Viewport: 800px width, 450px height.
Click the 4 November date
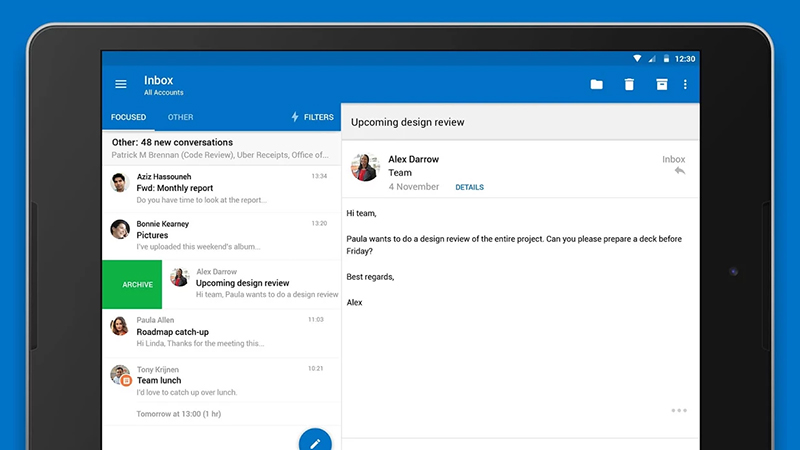pyautogui.click(x=414, y=187)
